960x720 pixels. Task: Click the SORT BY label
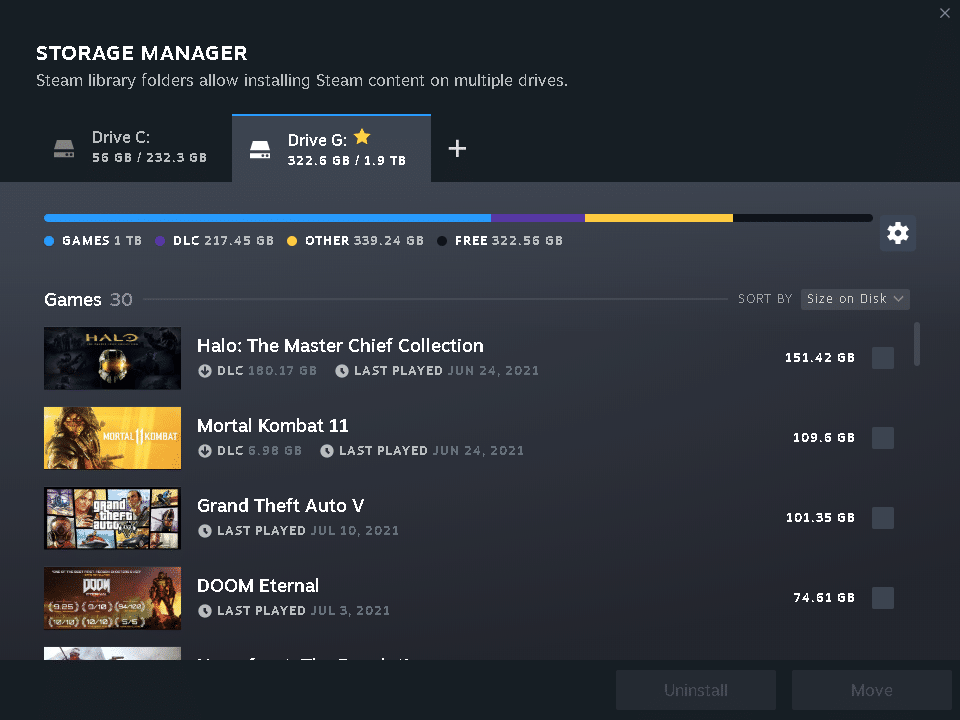click(x=765, y=299)
